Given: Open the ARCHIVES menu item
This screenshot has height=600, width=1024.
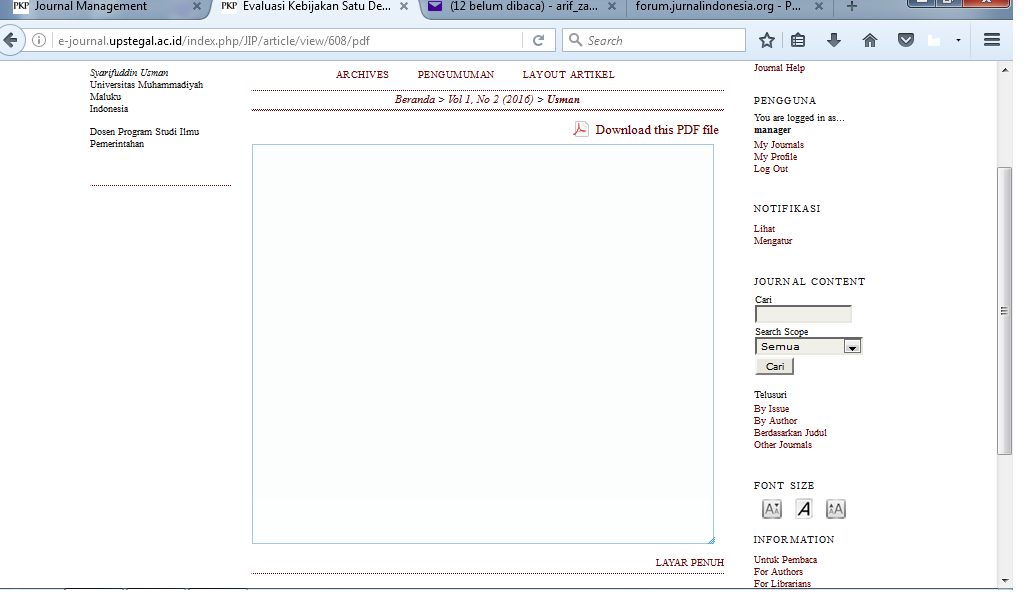Looking at the screenshot, I should 362,75.
